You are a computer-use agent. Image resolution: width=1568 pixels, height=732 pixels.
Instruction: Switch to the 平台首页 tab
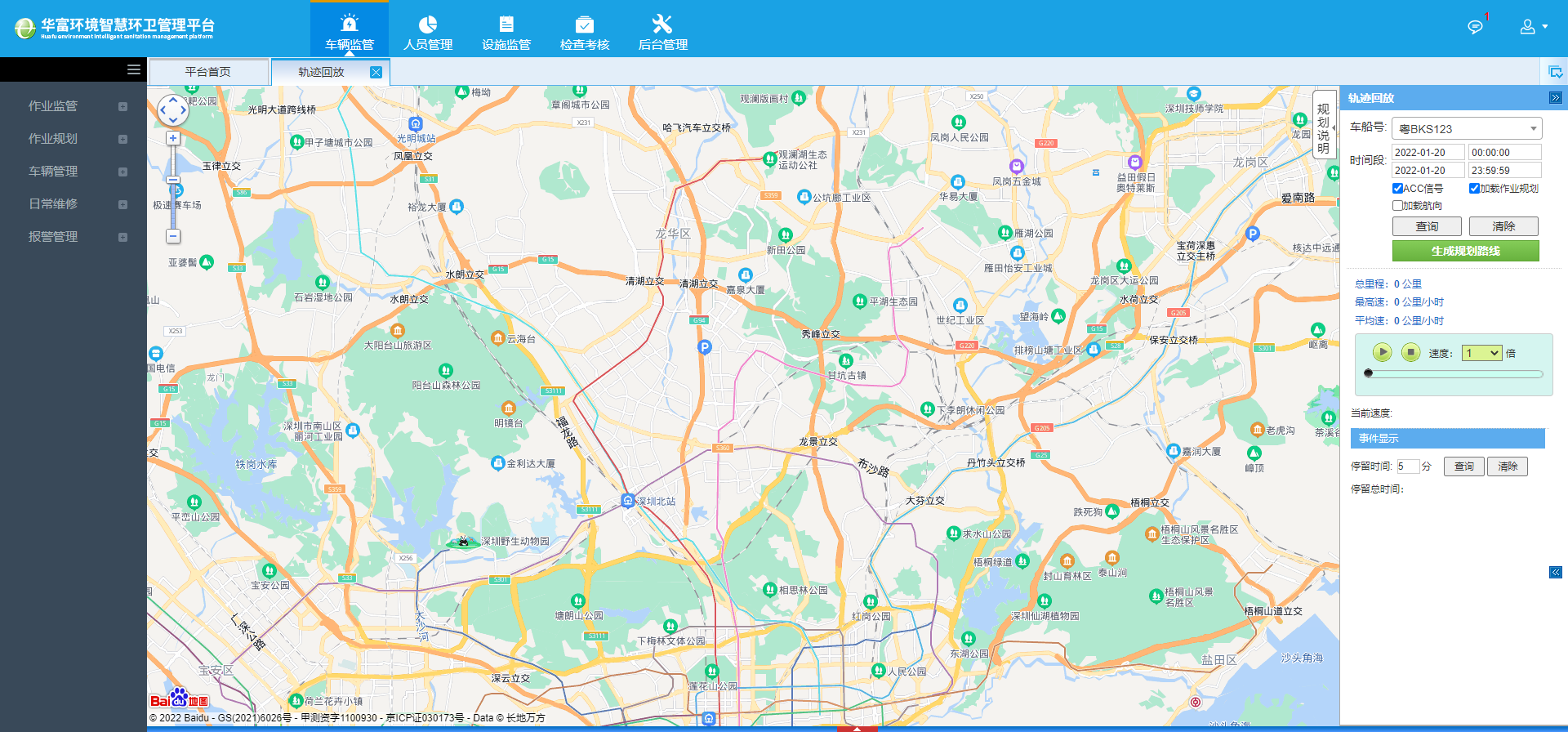pos(207,72)
